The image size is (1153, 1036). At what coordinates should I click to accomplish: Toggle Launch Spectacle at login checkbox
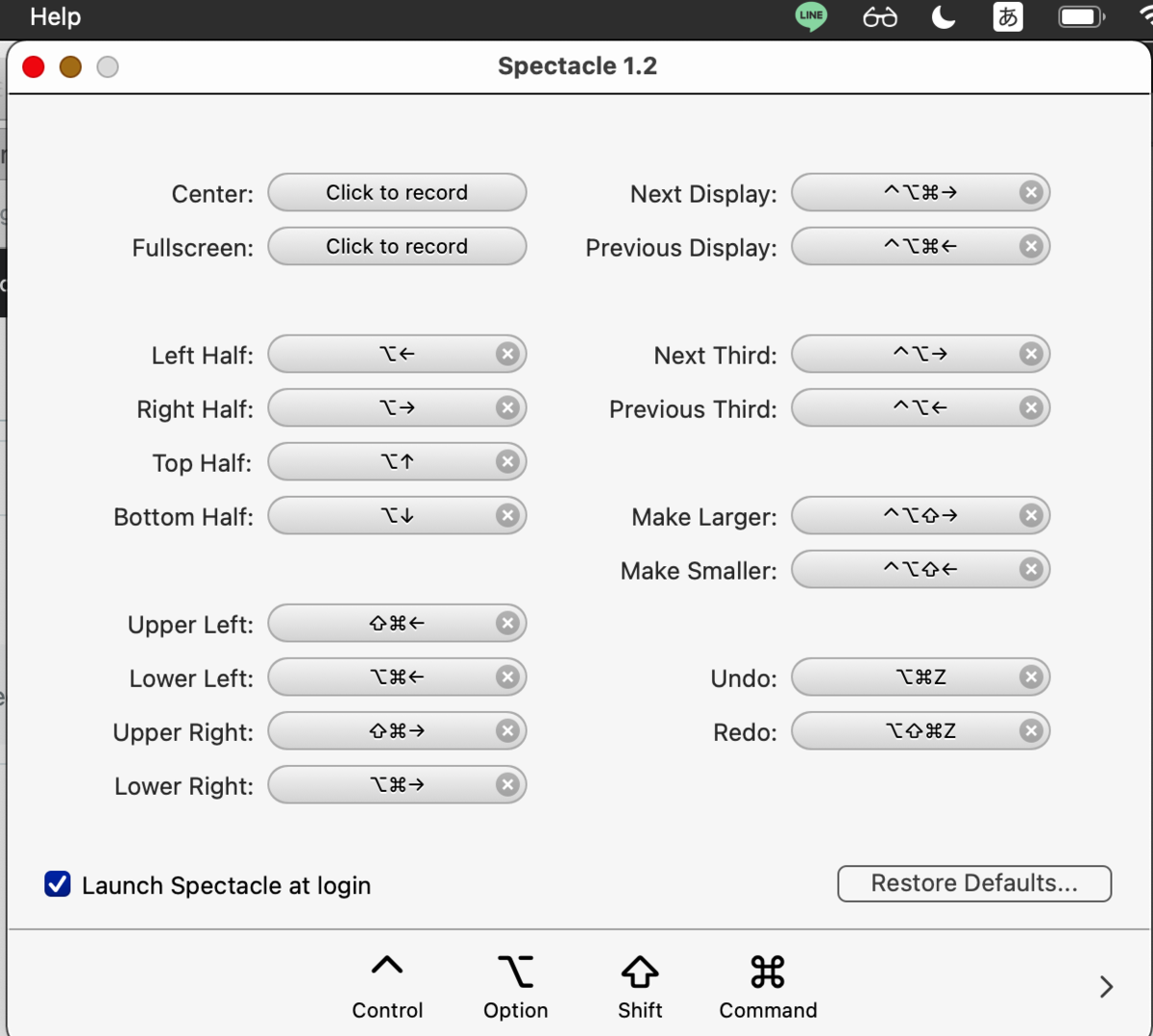[x=58, y=884]
